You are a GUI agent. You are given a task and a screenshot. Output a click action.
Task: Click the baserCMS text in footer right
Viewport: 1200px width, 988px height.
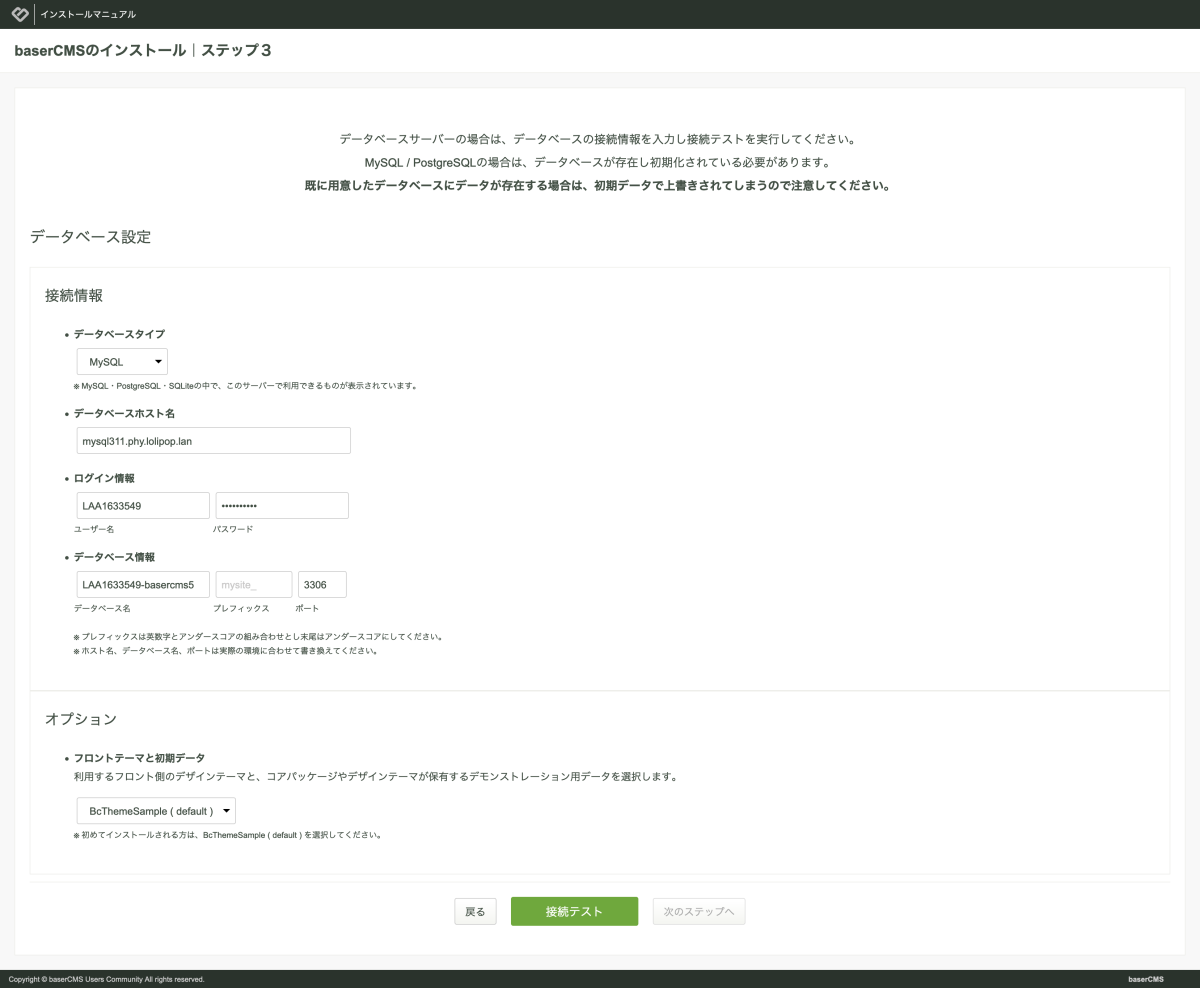click(1145, 979)
